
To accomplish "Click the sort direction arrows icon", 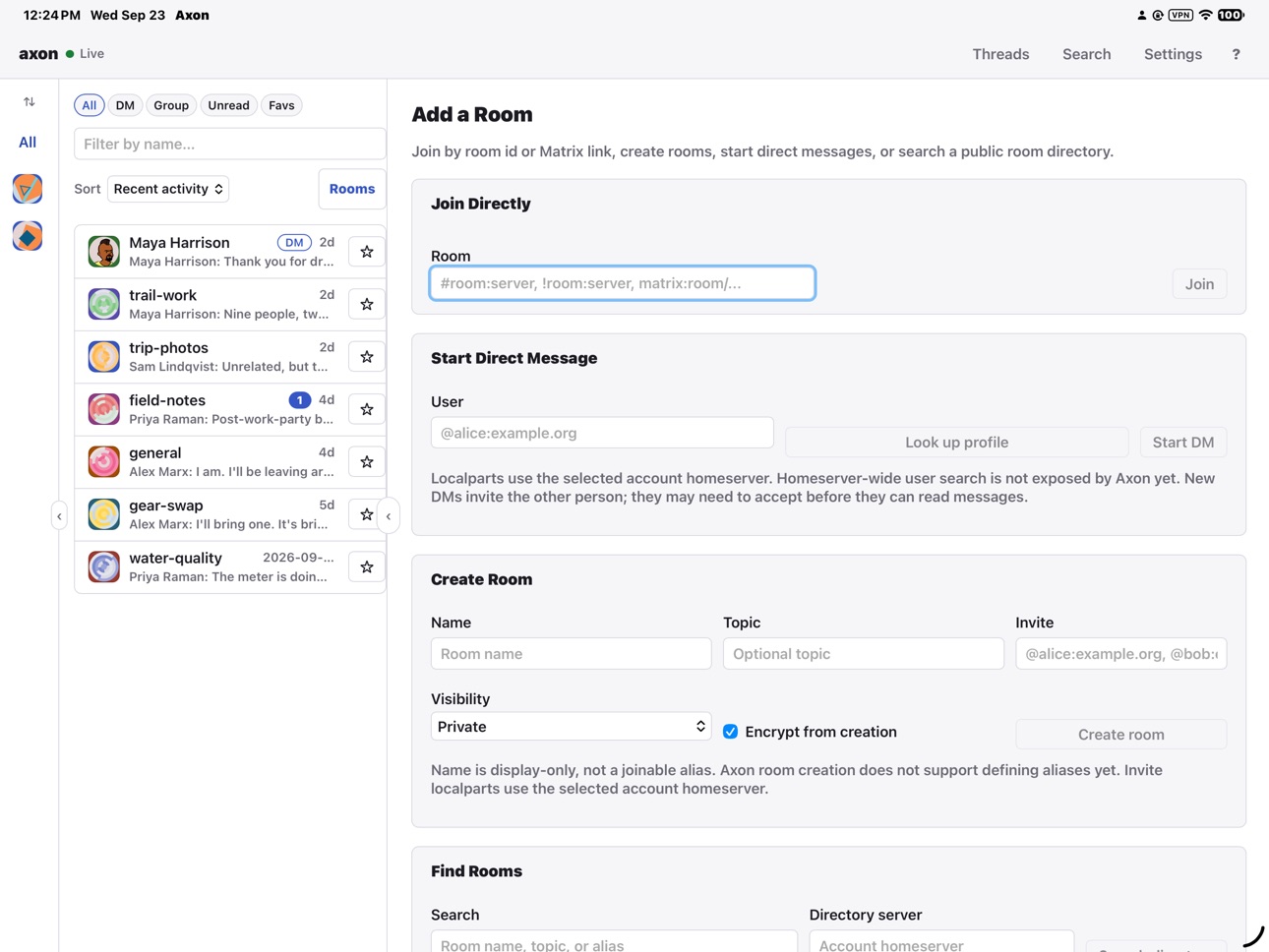I will pyautogui.click(x=29, y=101).
